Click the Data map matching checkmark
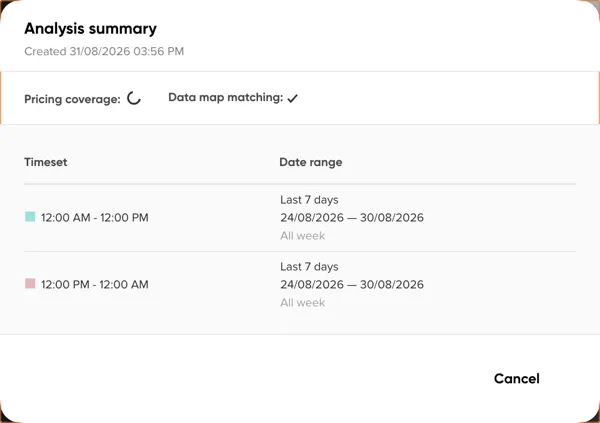This screenshot has height=423, width=600. click(x=293, y=98)
